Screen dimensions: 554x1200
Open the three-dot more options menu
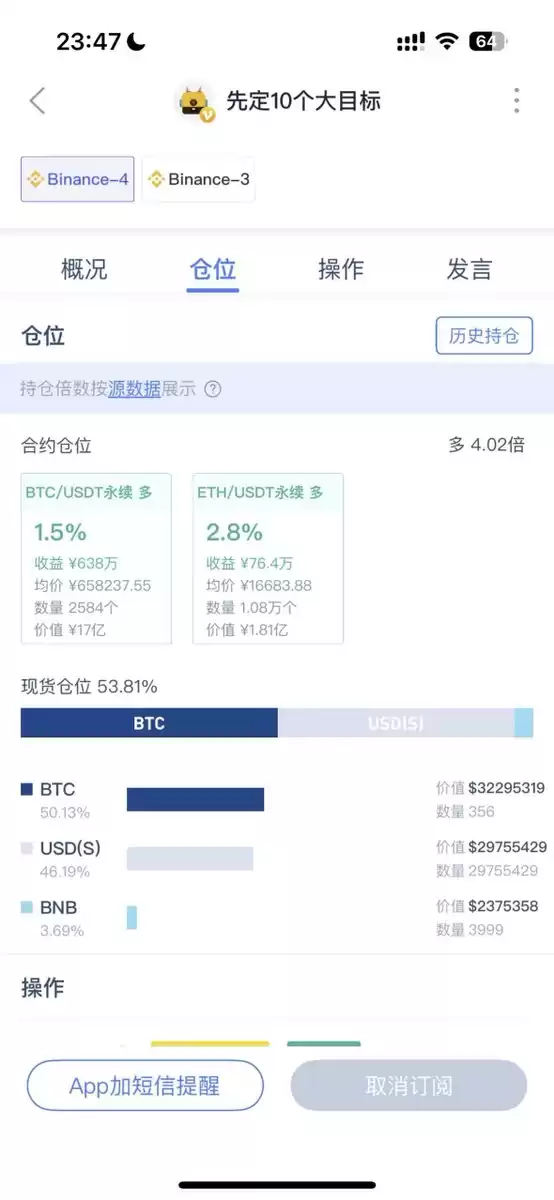[x=516, y=100]
